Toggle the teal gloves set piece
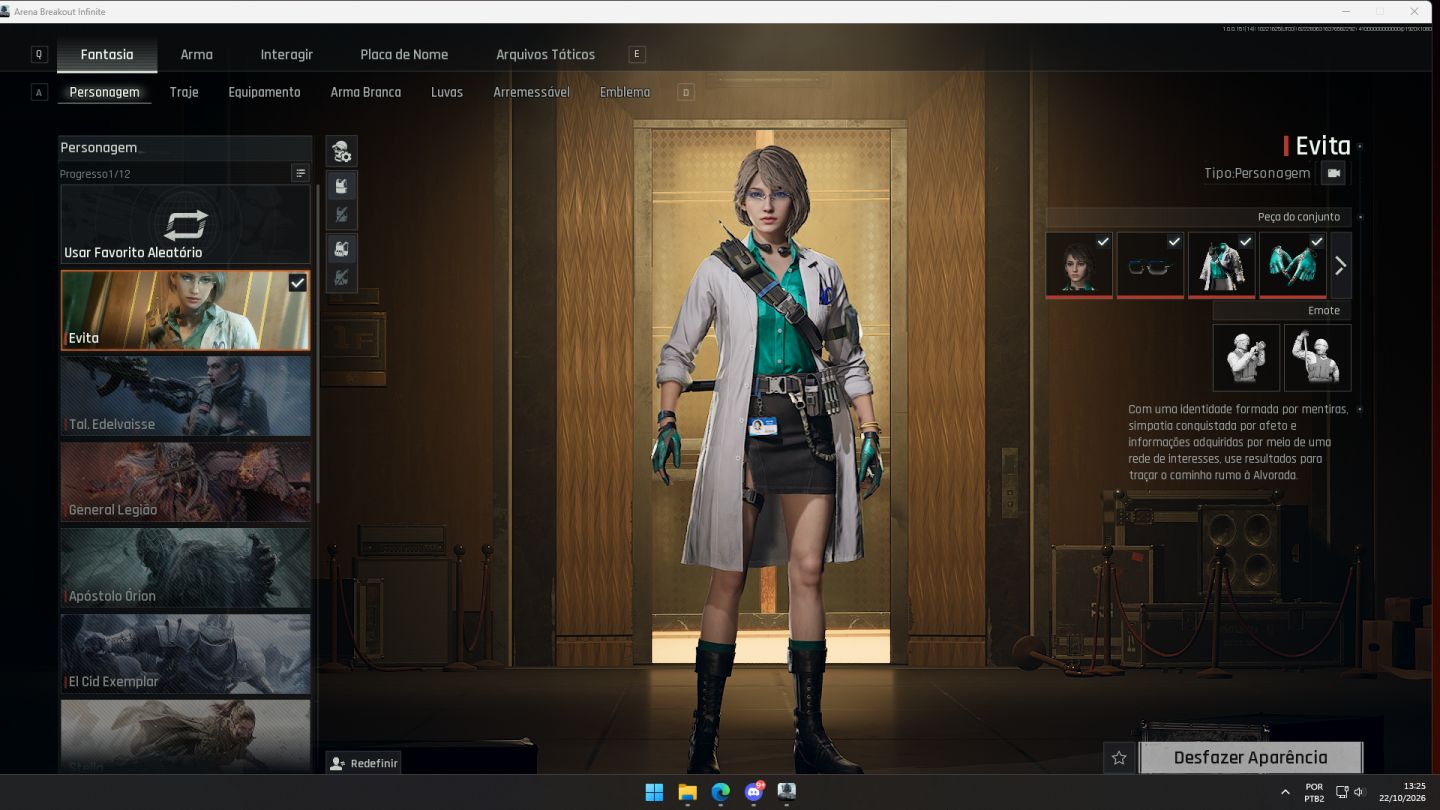Image resolution: width=1440 pixels, height=810 pixels. (1292, 265)
